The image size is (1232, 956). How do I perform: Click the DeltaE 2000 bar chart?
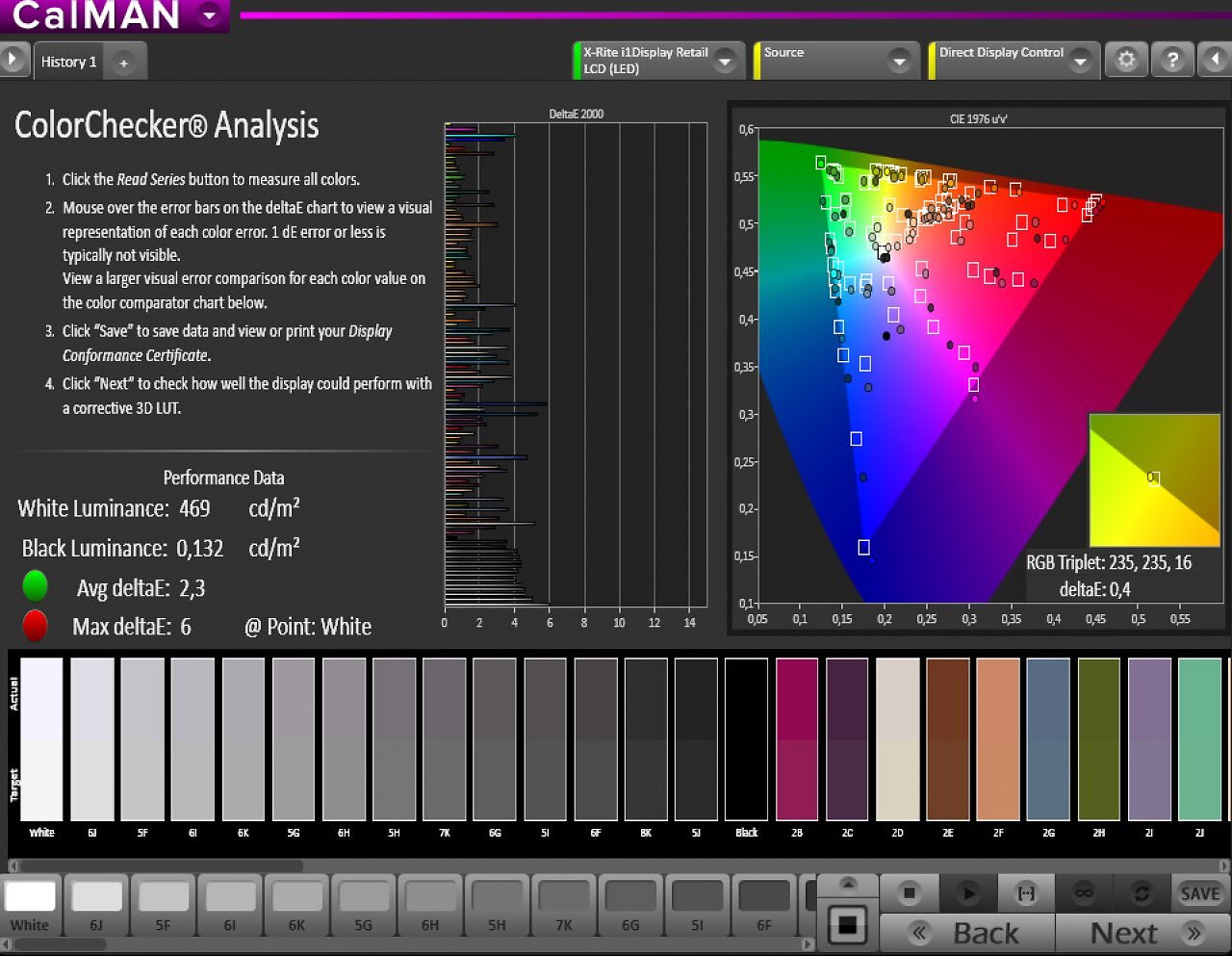tap(576, 364)
